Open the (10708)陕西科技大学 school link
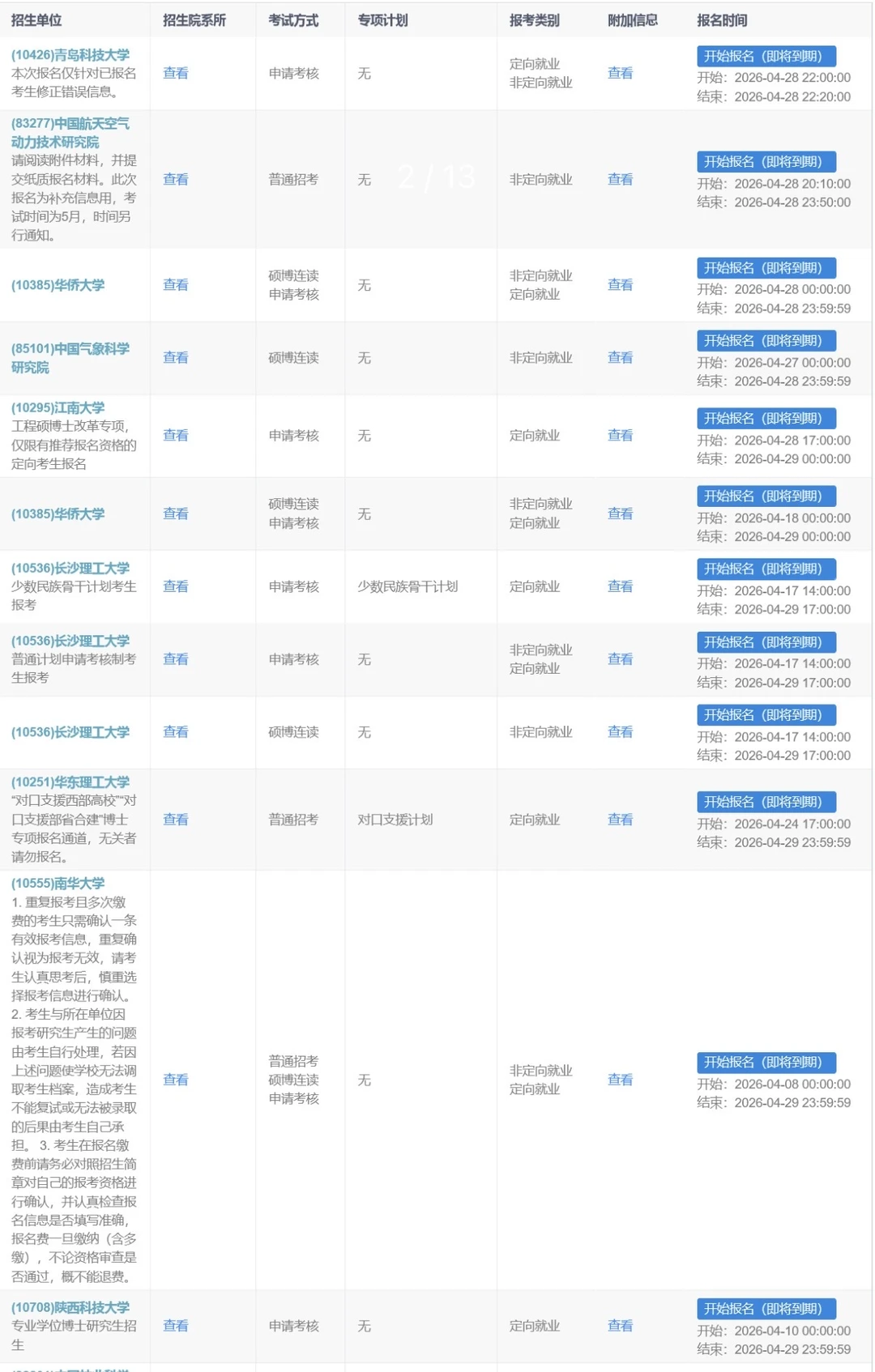 (x=70, y=1307)
